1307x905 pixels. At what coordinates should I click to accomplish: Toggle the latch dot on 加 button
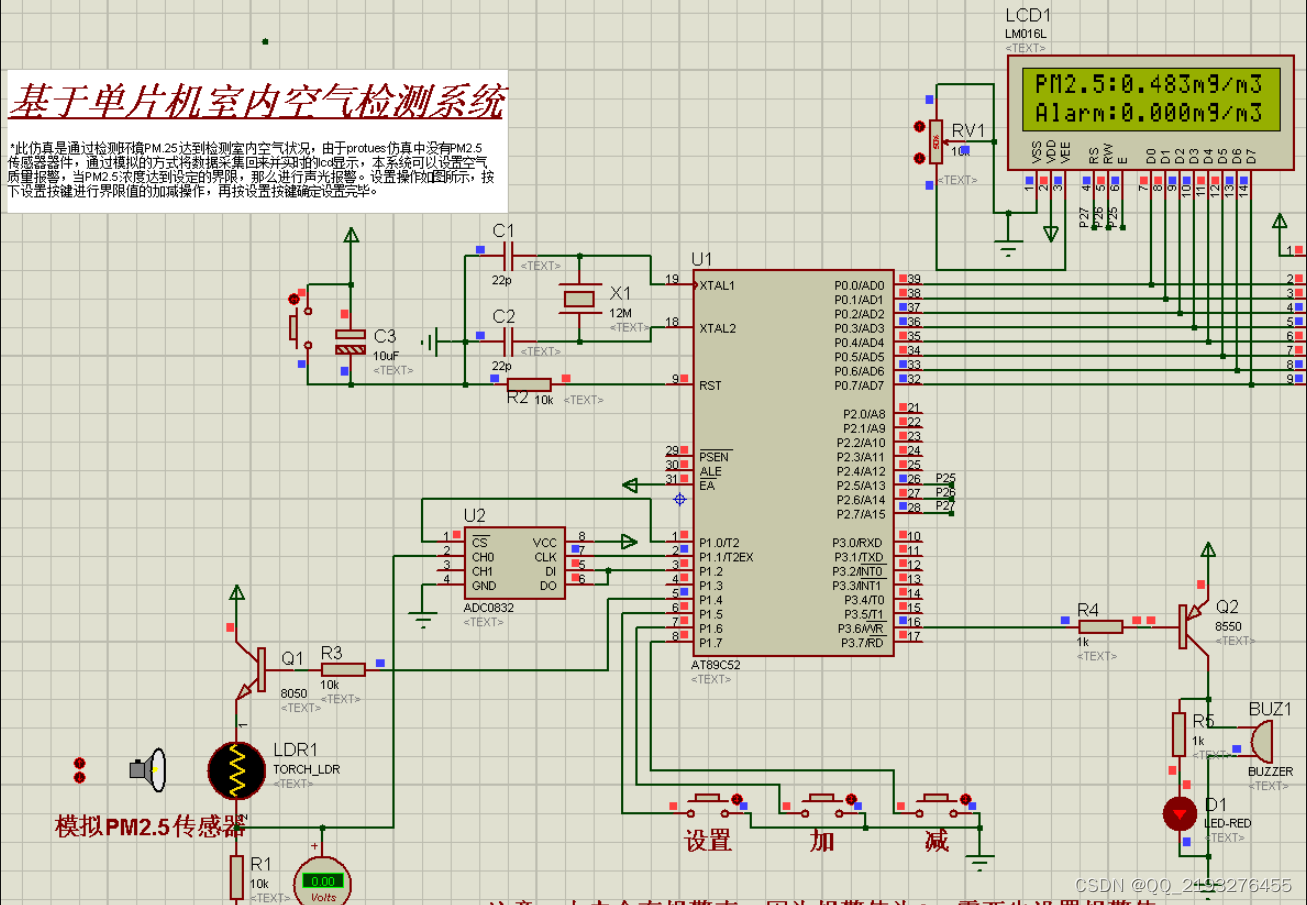[x=852, y=799]
